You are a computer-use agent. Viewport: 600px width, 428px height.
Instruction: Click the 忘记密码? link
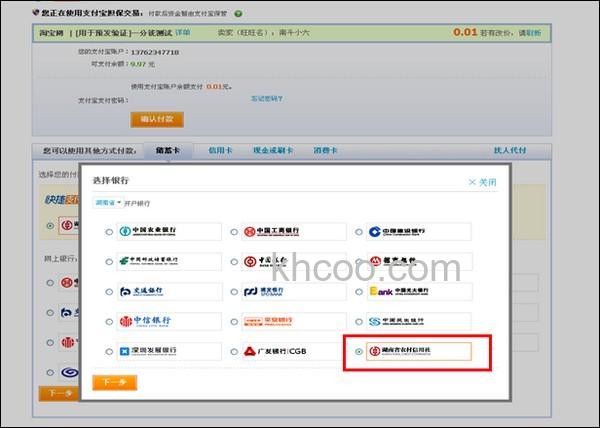tap(267, 99)
